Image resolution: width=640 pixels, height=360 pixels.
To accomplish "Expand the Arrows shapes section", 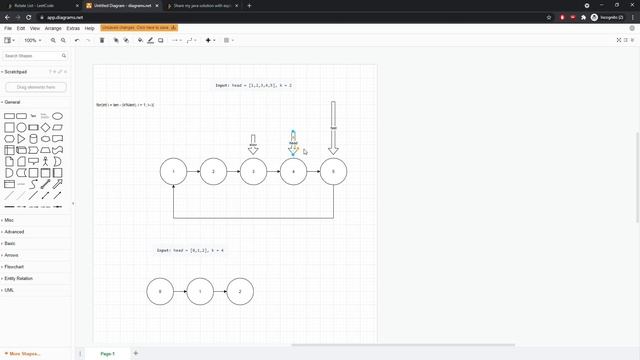I will (11, 255).
